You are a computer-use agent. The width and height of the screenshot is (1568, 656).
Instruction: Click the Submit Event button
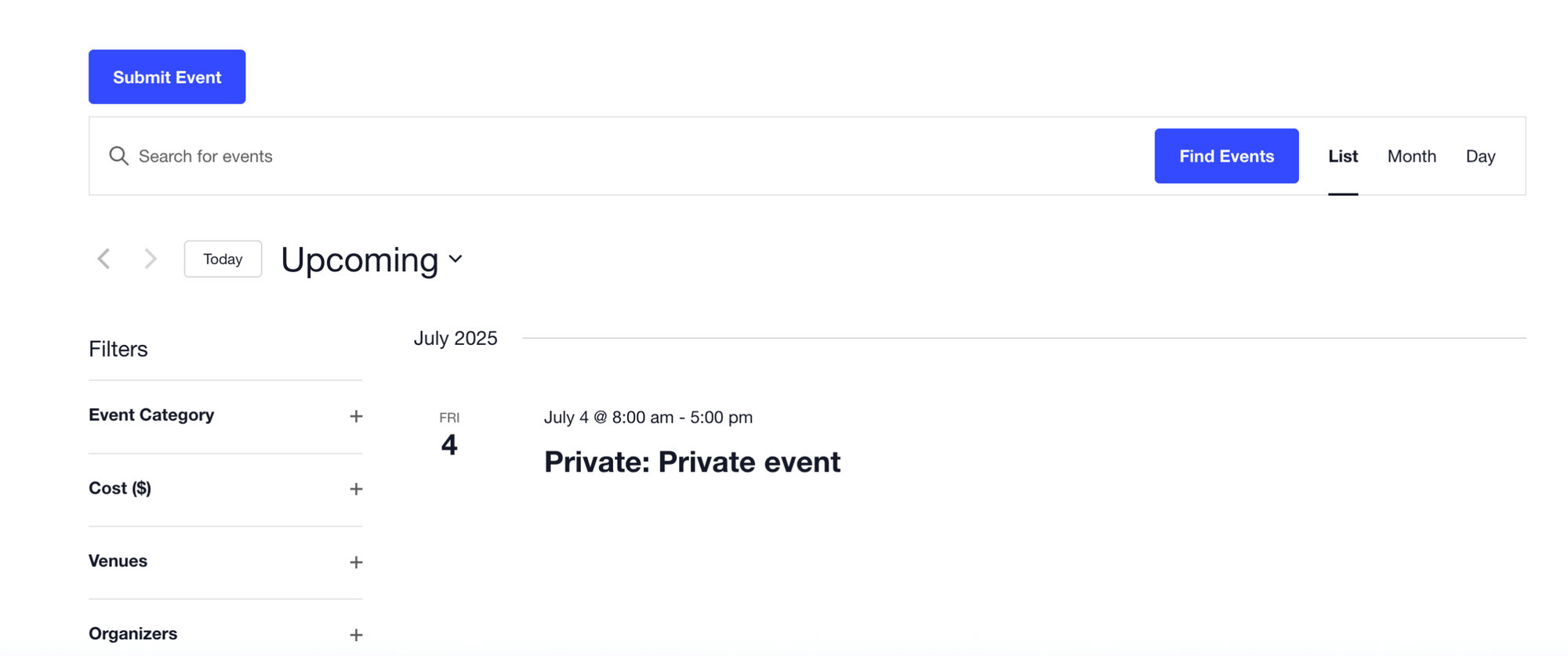click(166, 76)
